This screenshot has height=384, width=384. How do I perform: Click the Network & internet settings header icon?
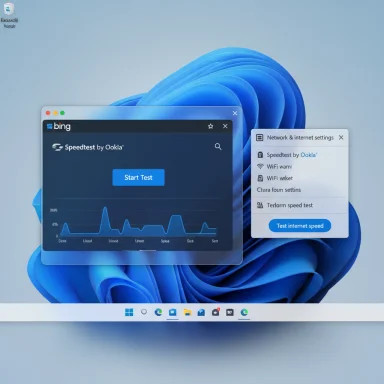tap(259, 137)
